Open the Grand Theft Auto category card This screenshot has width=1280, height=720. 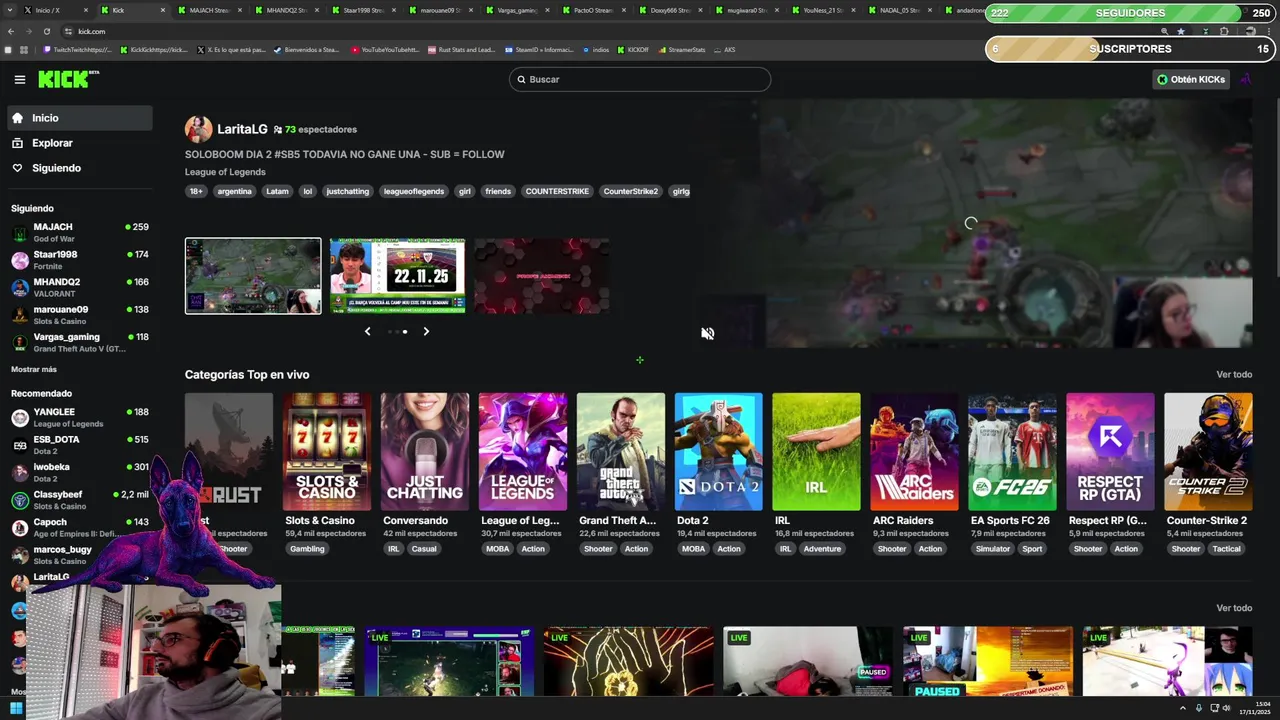click(620, 452)
